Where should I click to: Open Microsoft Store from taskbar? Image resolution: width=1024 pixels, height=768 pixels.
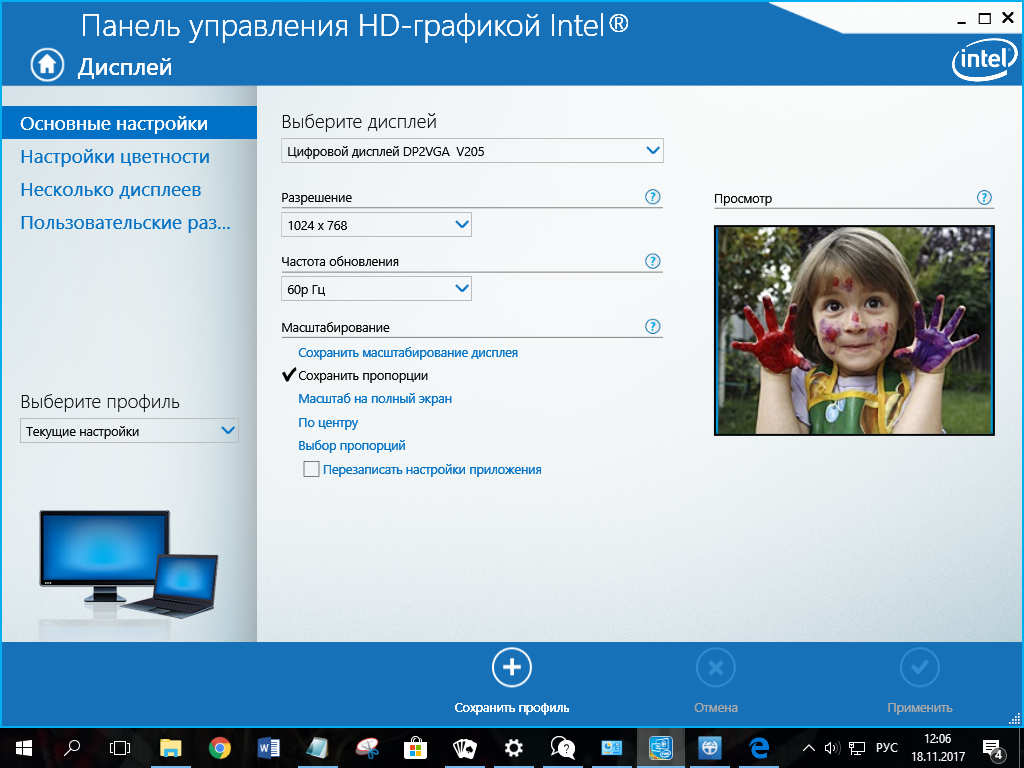coord(415,748)
